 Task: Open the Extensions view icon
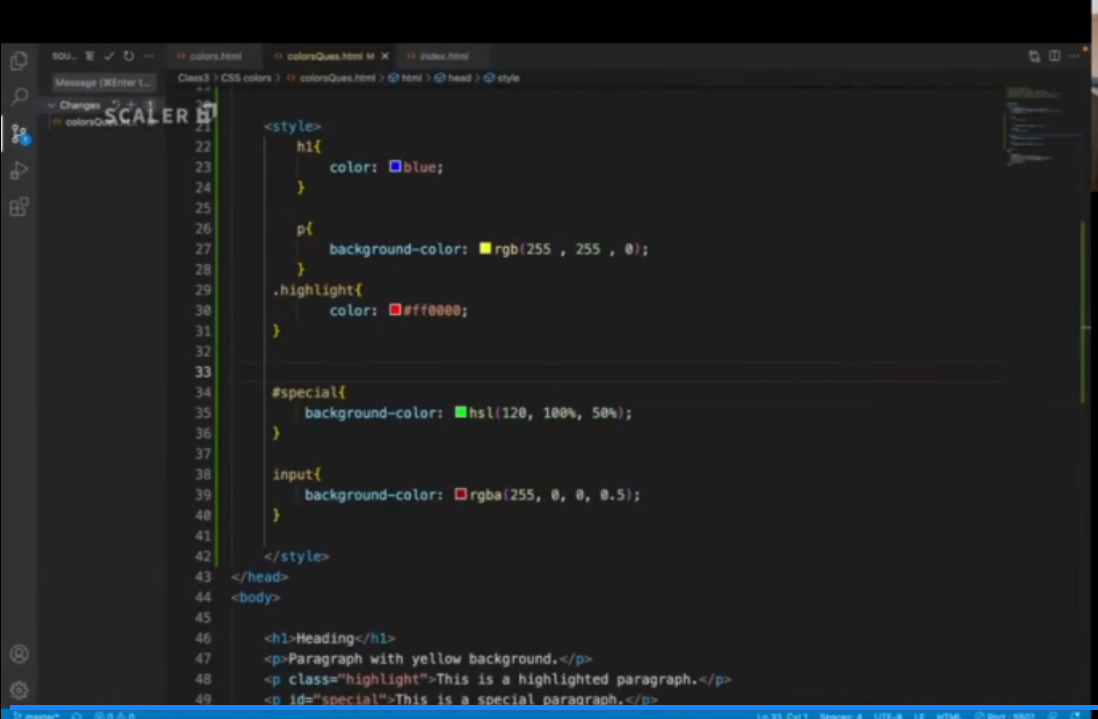(x=18, y=208)
